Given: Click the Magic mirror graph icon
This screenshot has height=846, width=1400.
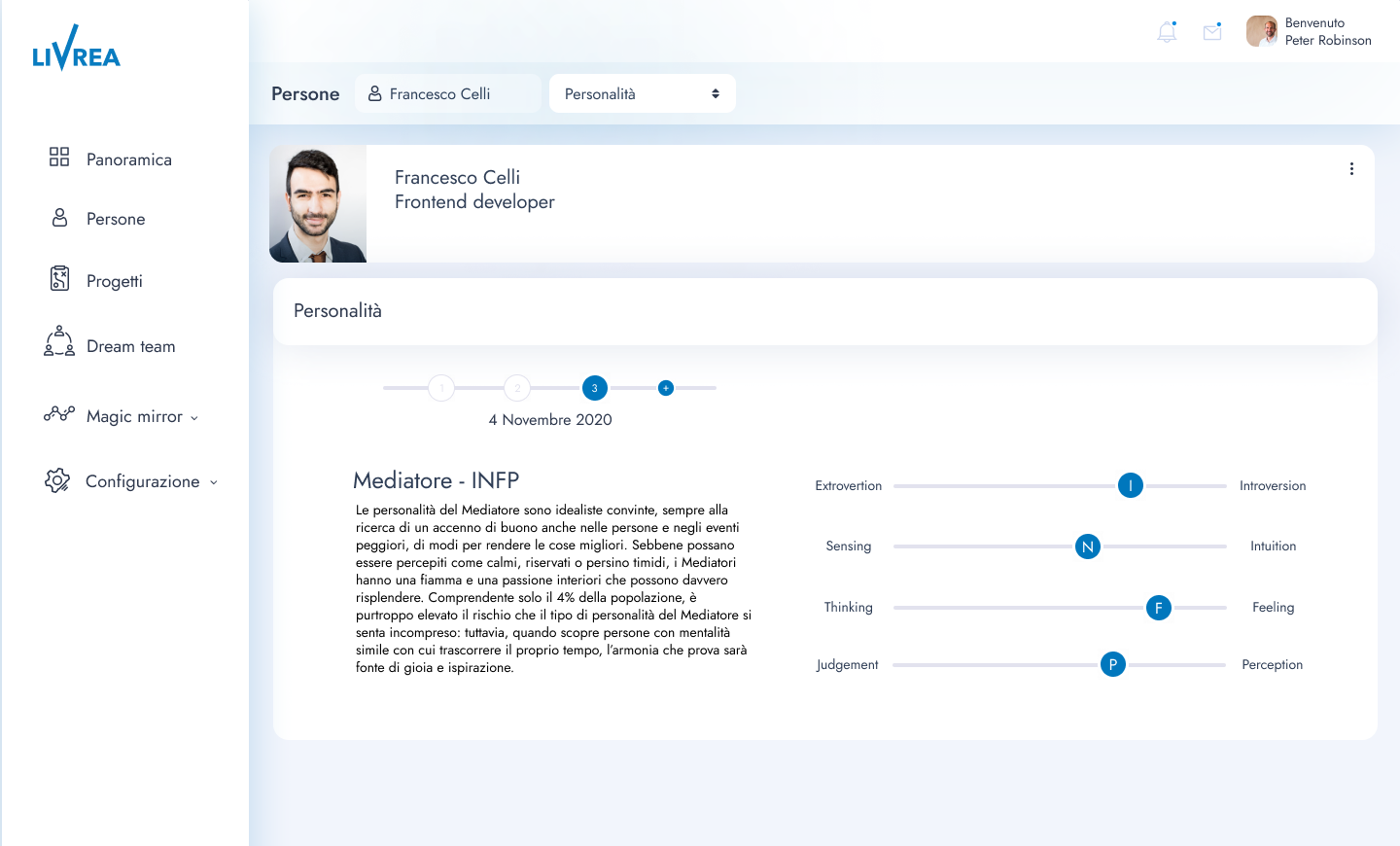Looking at the screenshot, I should [59, 413].
